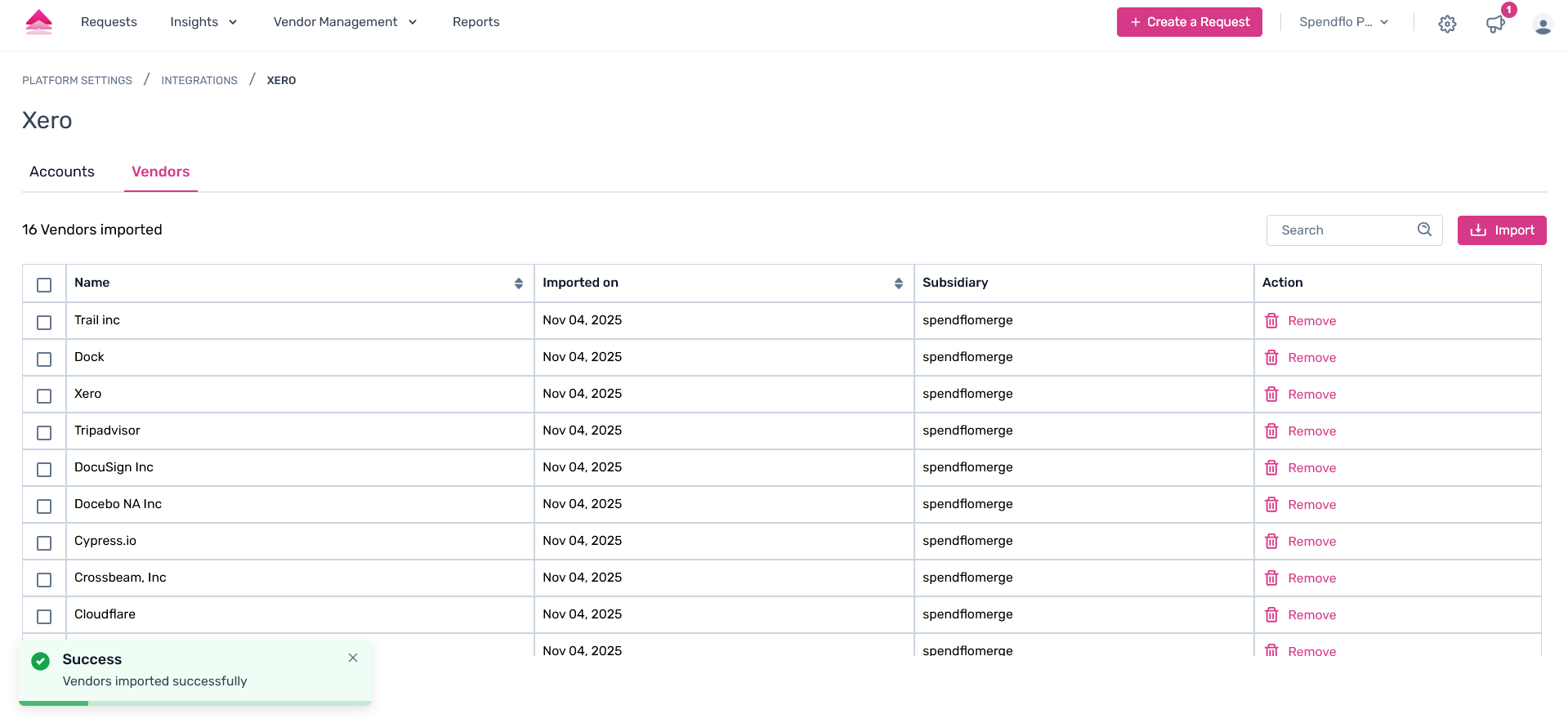Sort table by Imported on arrows
1568x723 pixels.
[x=899, y=283]
